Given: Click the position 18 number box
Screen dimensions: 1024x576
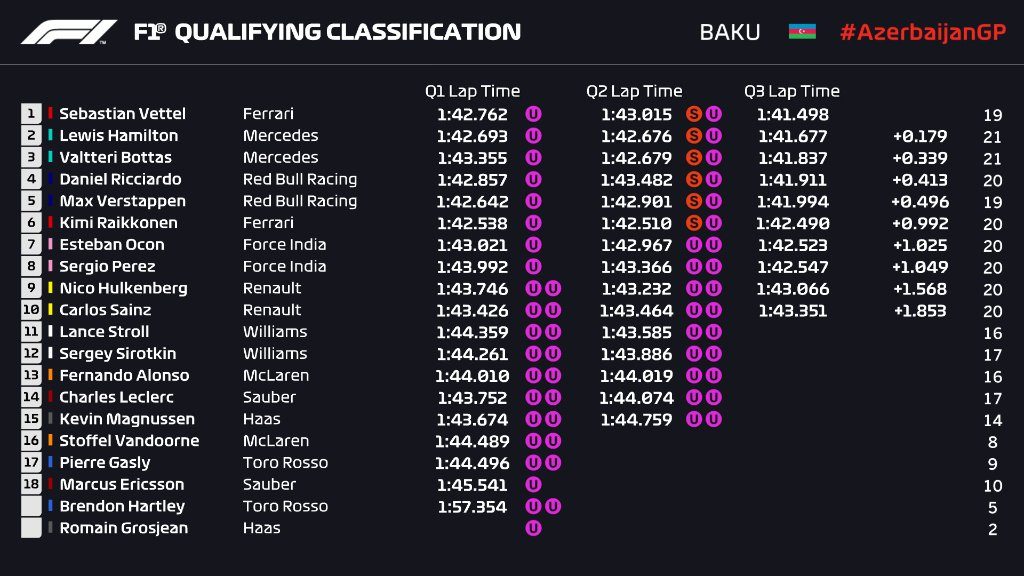Looking at the screenshot, I should [31, 485].
